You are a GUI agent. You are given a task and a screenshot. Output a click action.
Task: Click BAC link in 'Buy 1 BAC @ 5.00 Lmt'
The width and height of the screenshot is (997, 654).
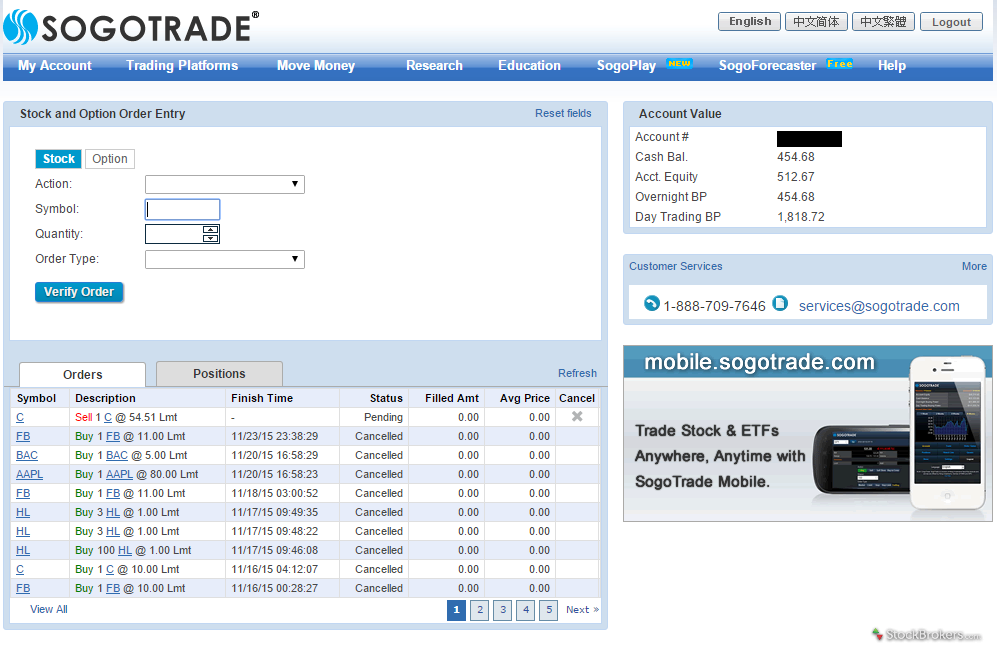point(117,455)
